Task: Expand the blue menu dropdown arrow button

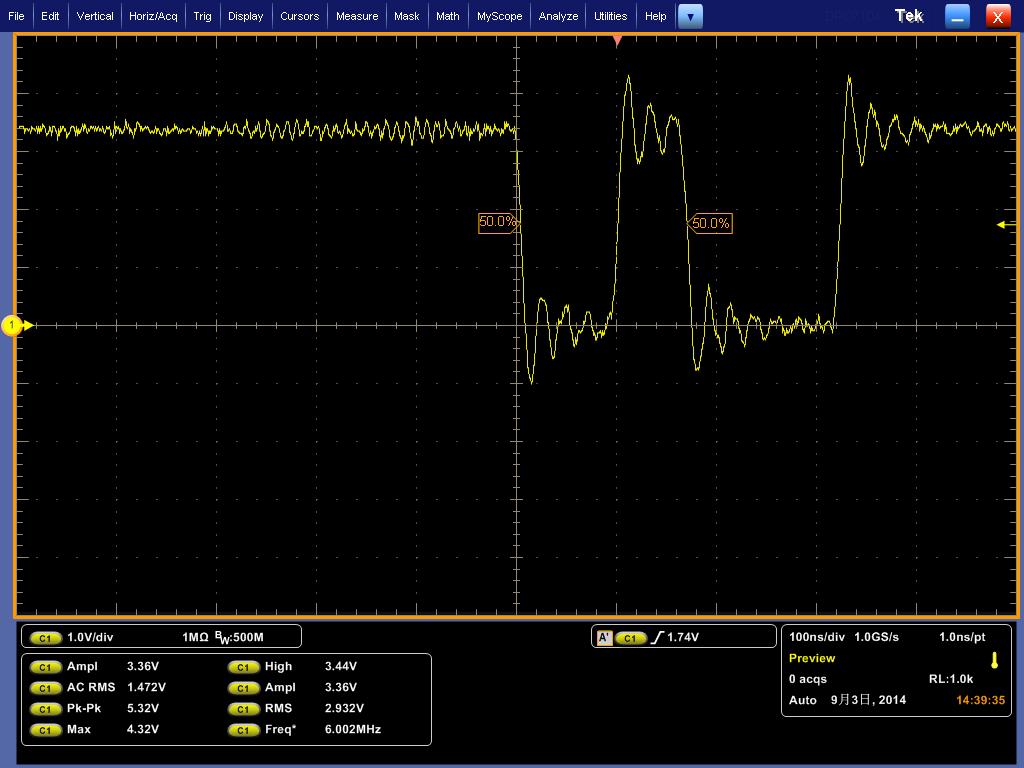Action: pos(690,17)
